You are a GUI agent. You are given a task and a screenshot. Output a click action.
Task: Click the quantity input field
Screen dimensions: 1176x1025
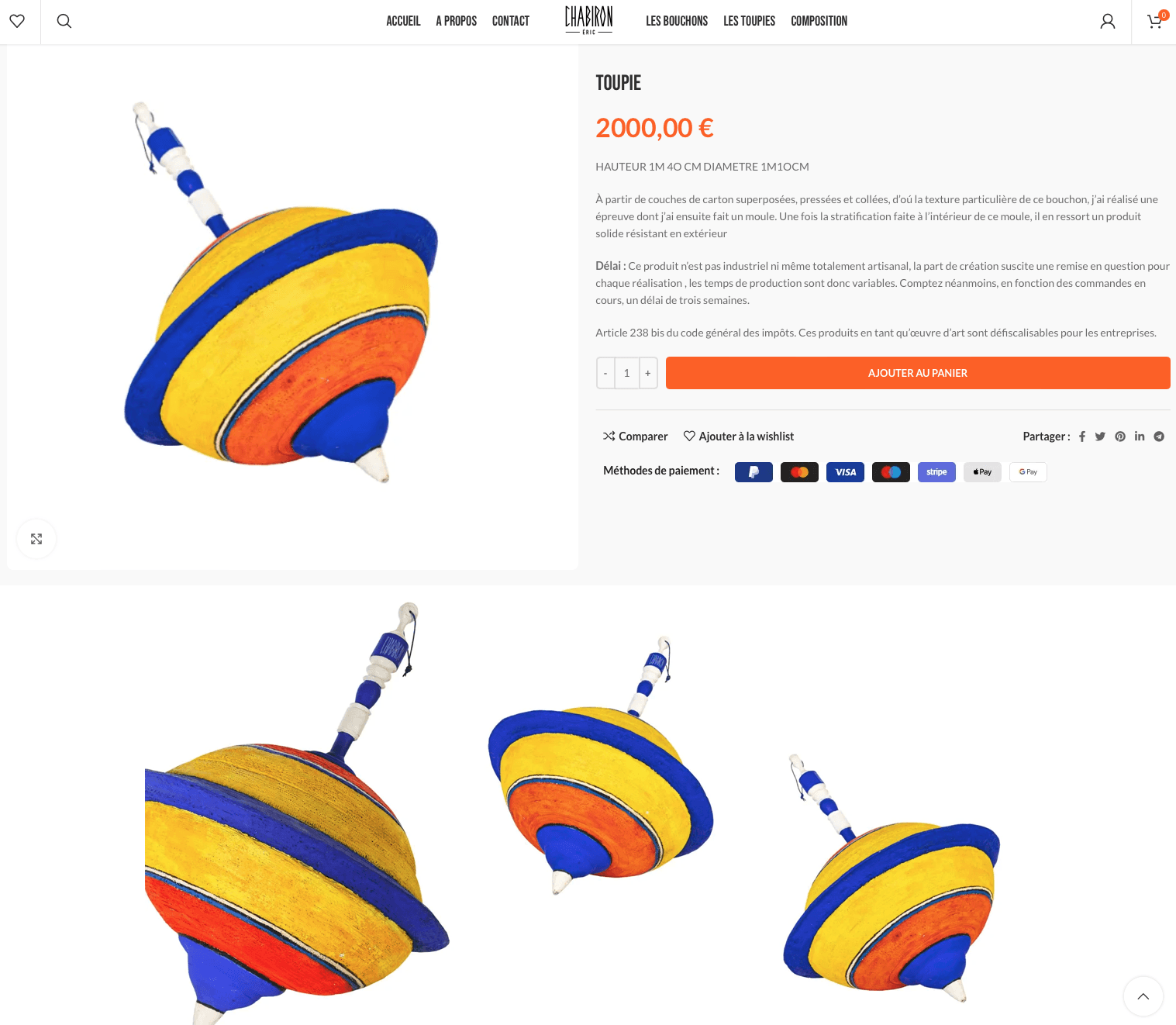(627, 373)
